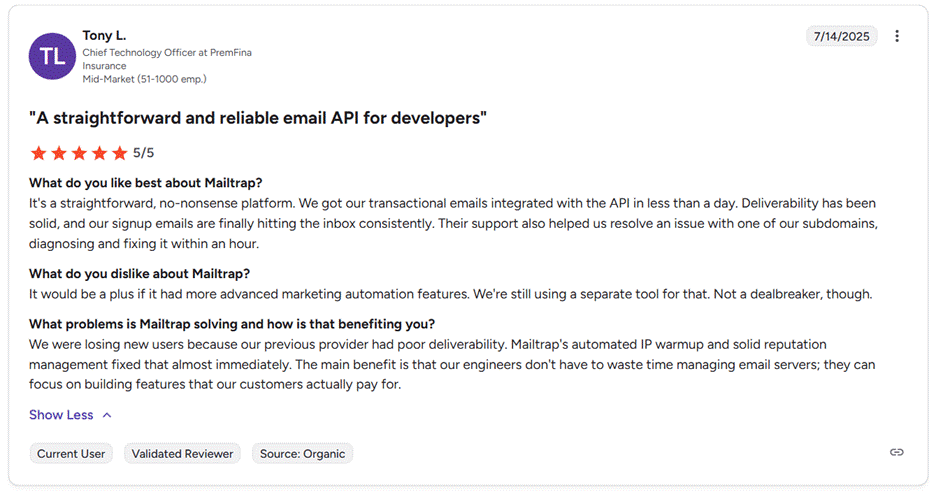This screenshot has width=936, height=492.
Task: Click the second red rating star
Action: tap(59, 153)
